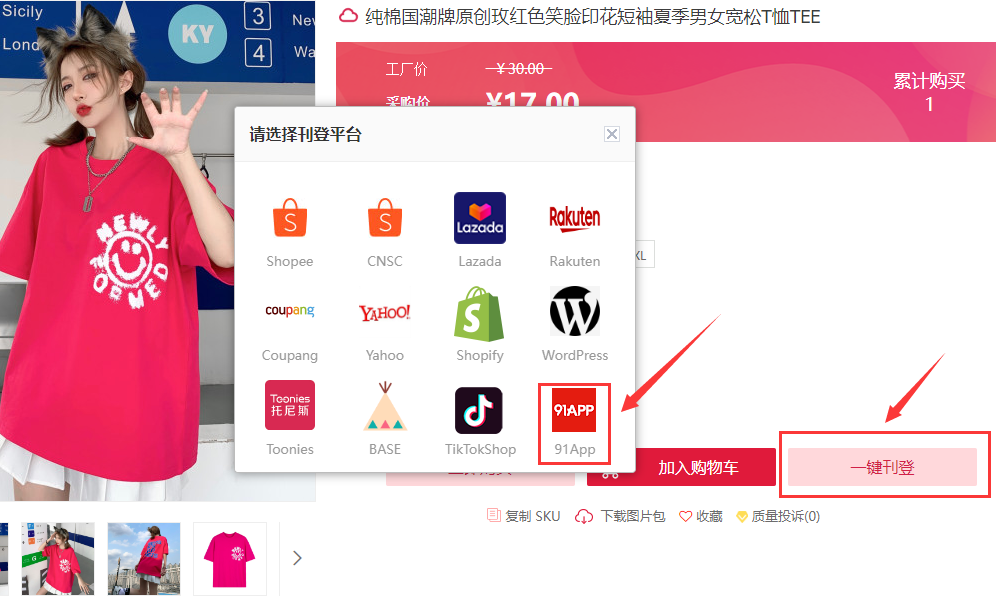
Task: Close the platform selection dialog
Action: 612,134
